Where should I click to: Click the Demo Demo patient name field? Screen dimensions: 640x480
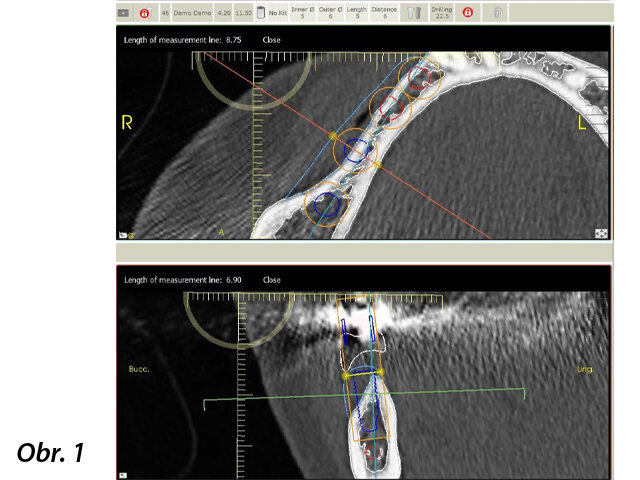[x=192, y=14]
